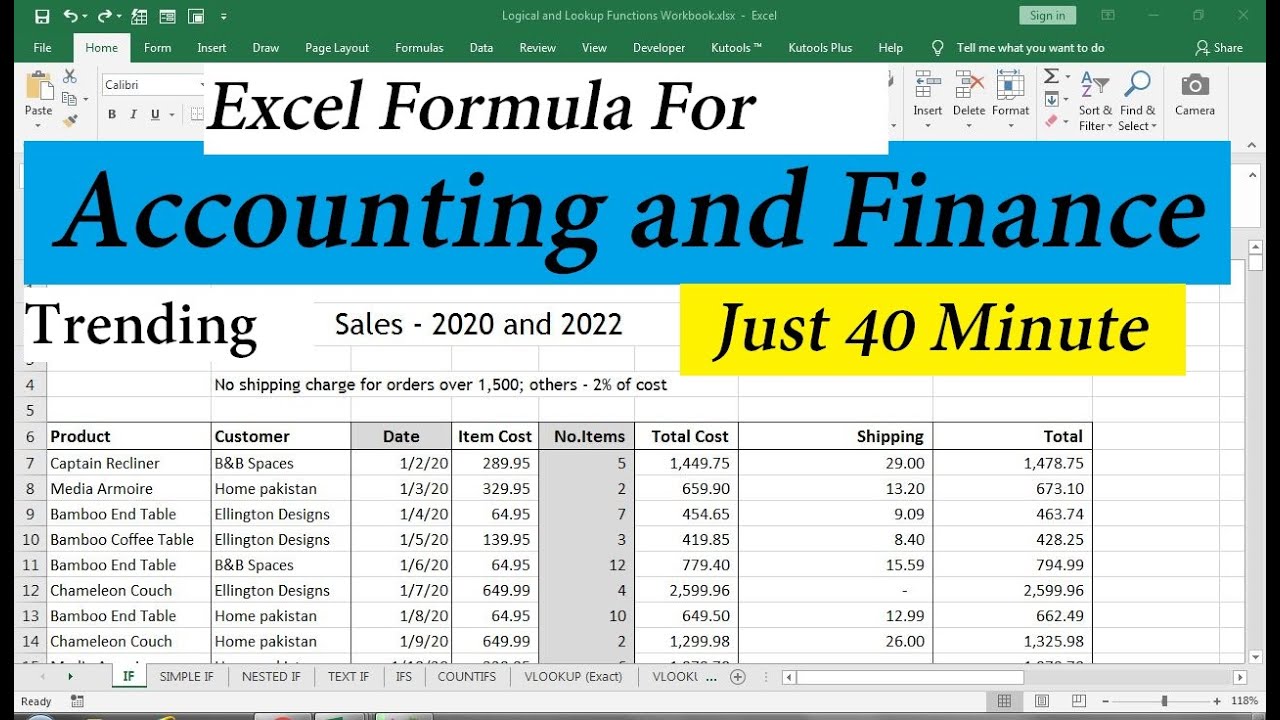
Task: Open the File menu
Action: point(42,48)
